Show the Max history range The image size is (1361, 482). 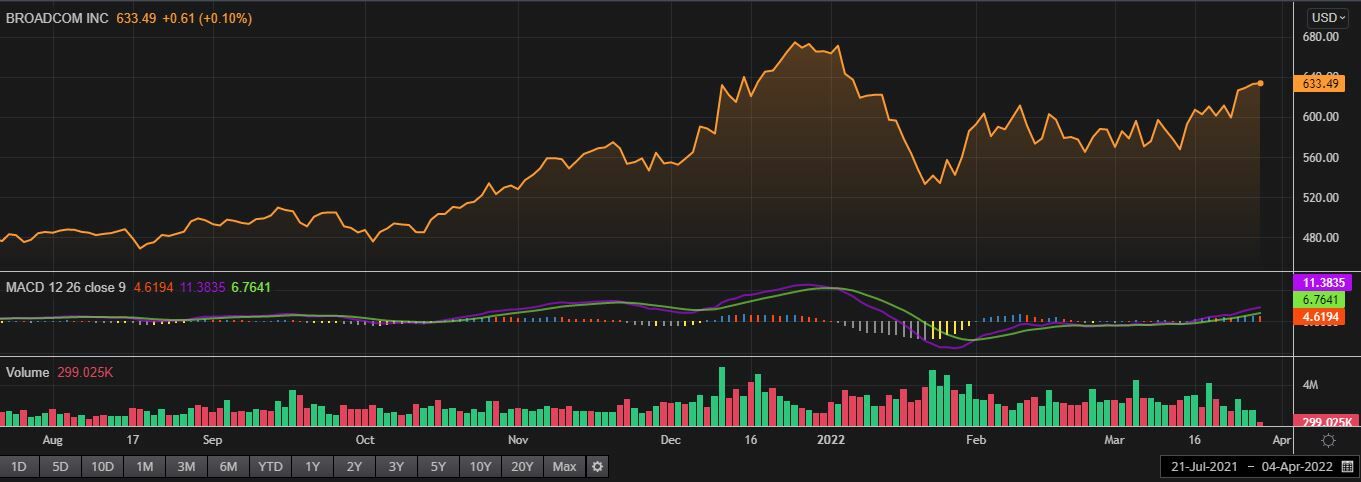[564, 466]
